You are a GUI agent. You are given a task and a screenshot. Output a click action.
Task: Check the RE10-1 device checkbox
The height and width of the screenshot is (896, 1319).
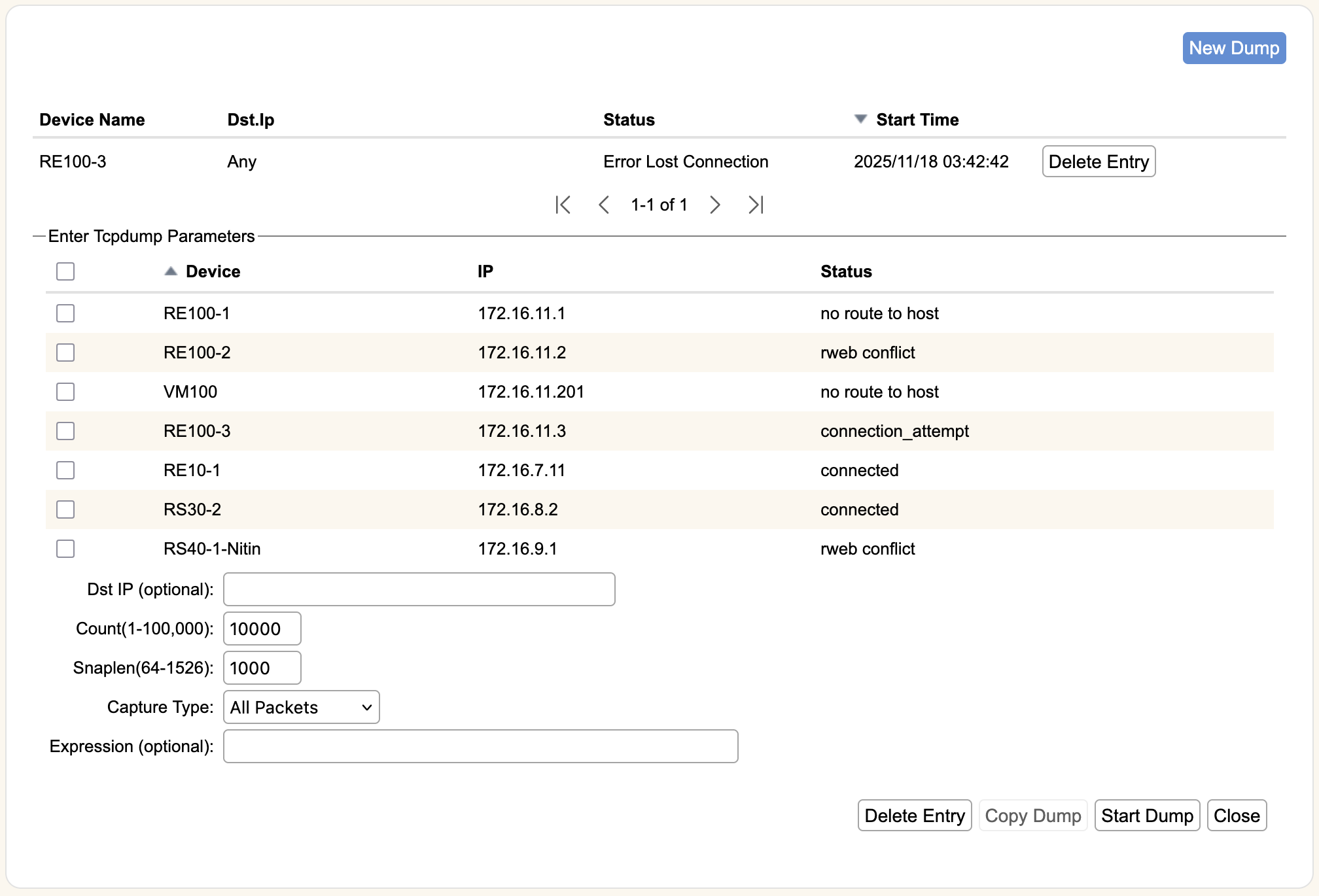65,470
